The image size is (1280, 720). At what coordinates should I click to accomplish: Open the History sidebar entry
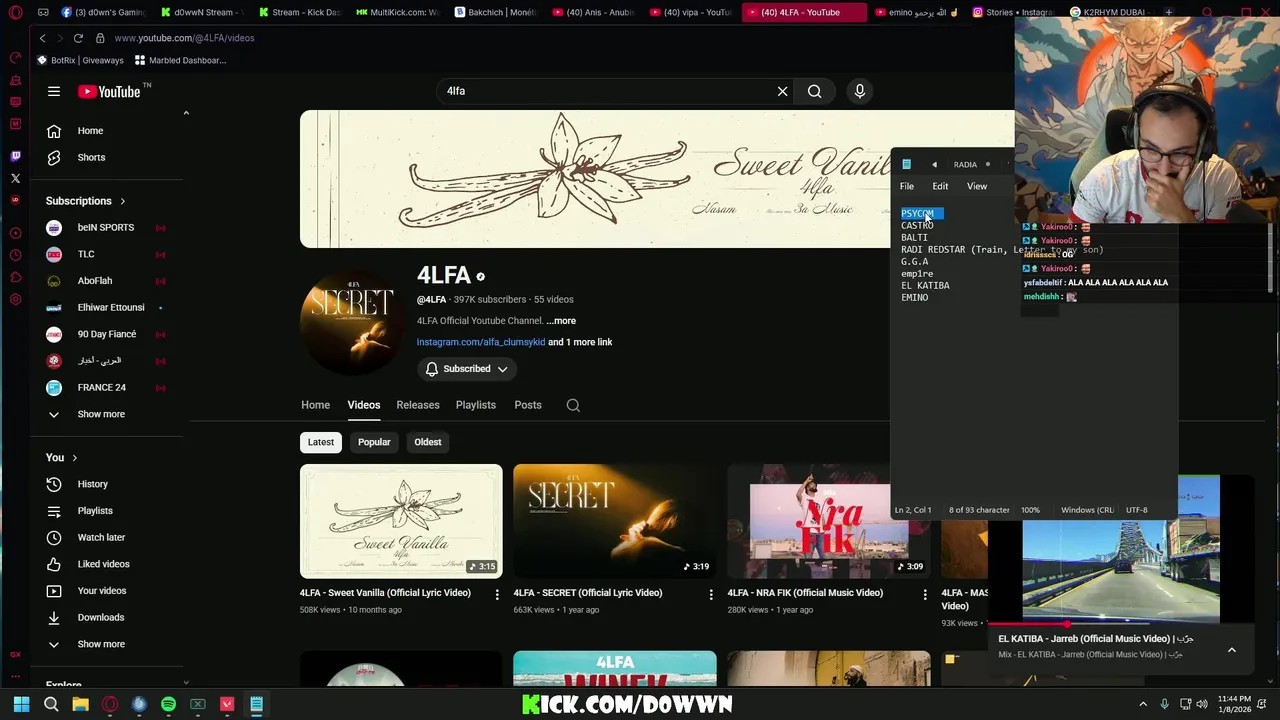[92, 484]
